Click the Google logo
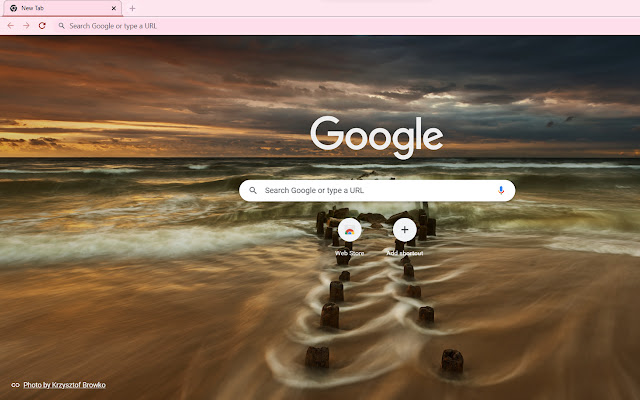The image size is (640, 400). click(376, 138)
